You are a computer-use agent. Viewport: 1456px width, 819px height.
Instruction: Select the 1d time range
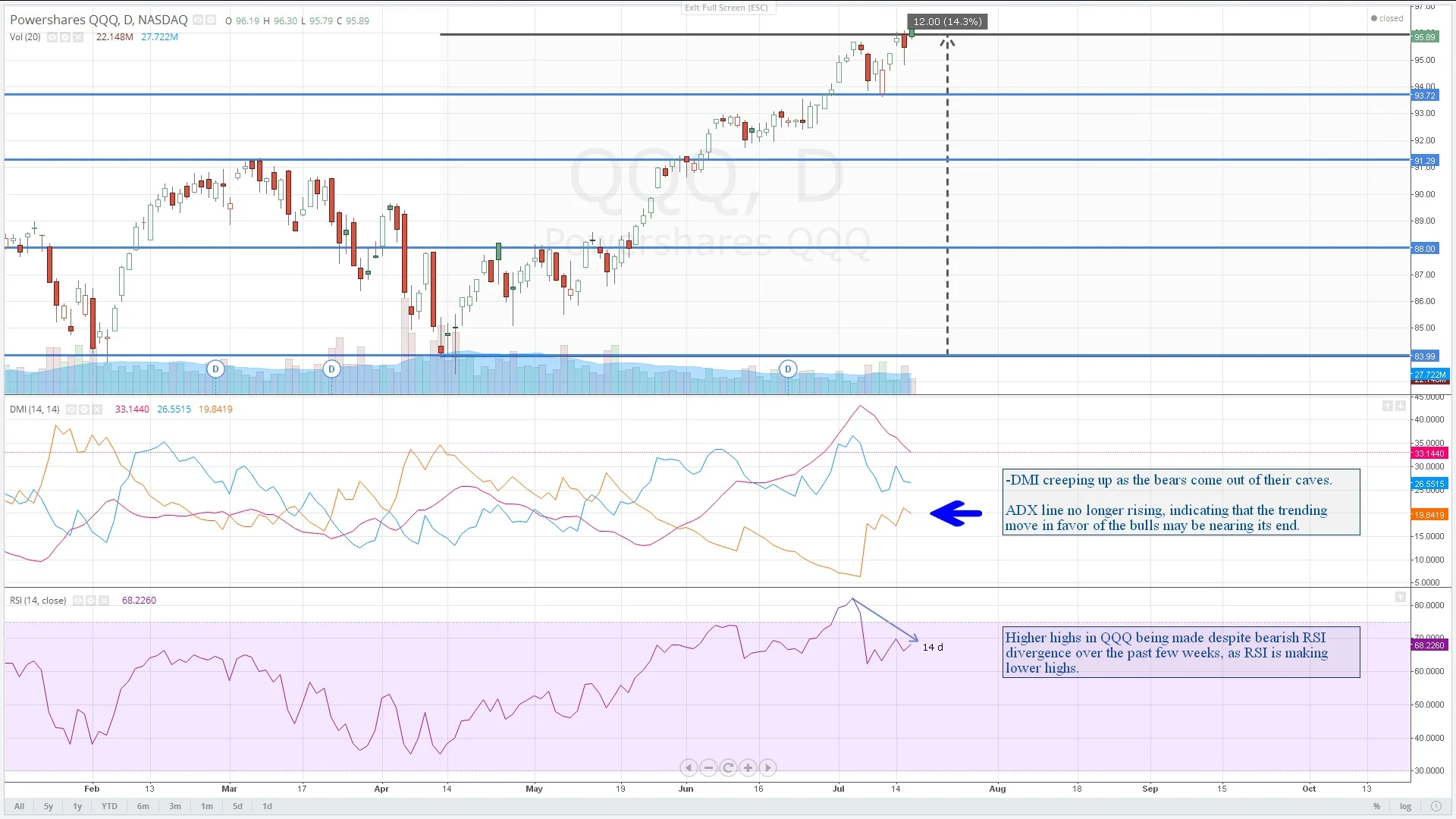(x=267, y=807)
